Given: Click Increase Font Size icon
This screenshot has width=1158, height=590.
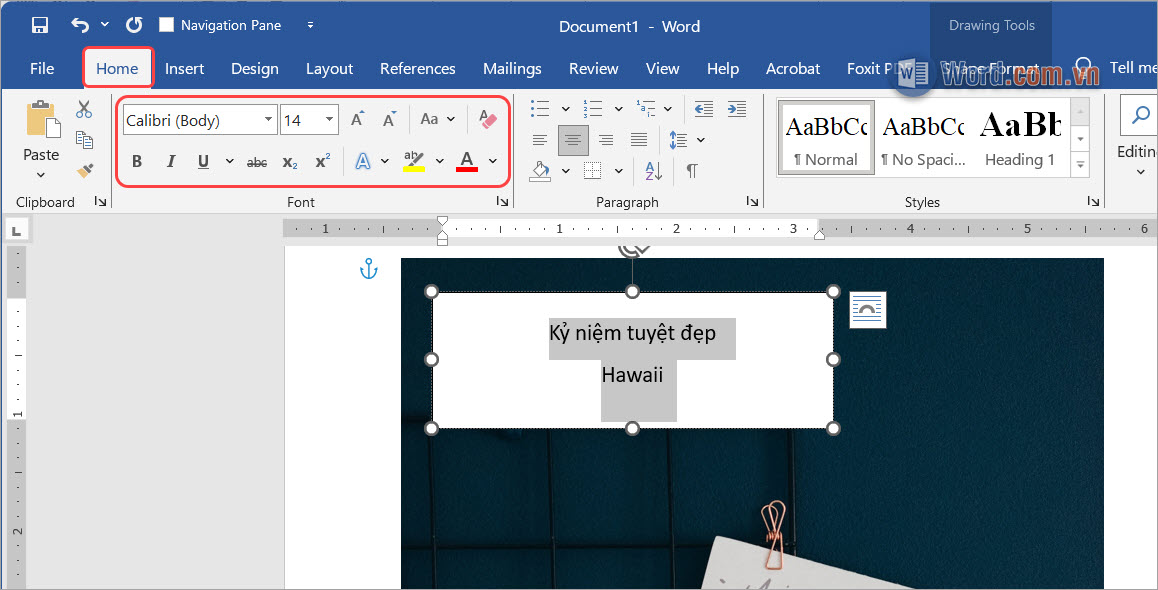Looking at the screenshot, I should 357,119.
